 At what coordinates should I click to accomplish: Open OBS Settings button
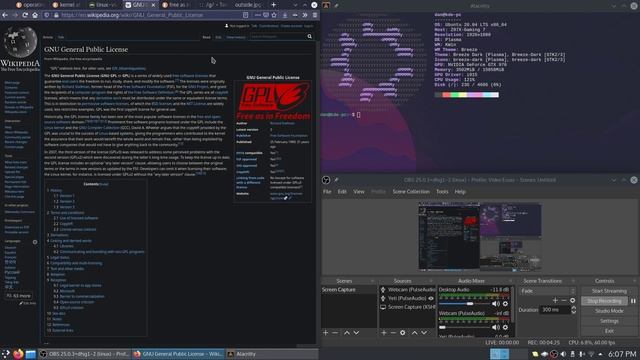(x=609, y=321)
